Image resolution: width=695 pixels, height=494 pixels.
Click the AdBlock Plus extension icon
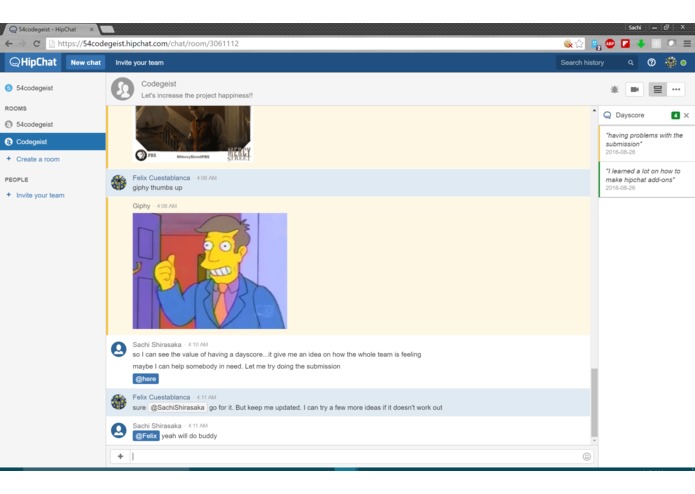(x=610, y=43)
